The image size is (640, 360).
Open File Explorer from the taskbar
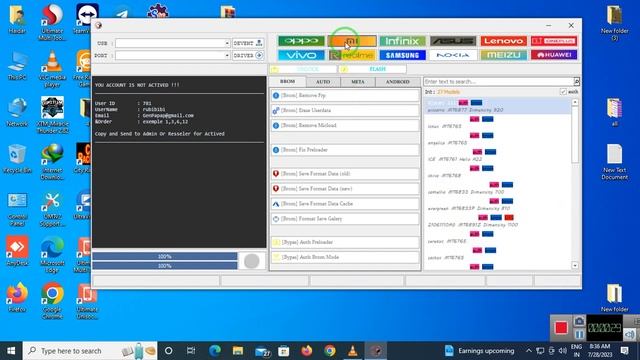(x=238, y=351)
